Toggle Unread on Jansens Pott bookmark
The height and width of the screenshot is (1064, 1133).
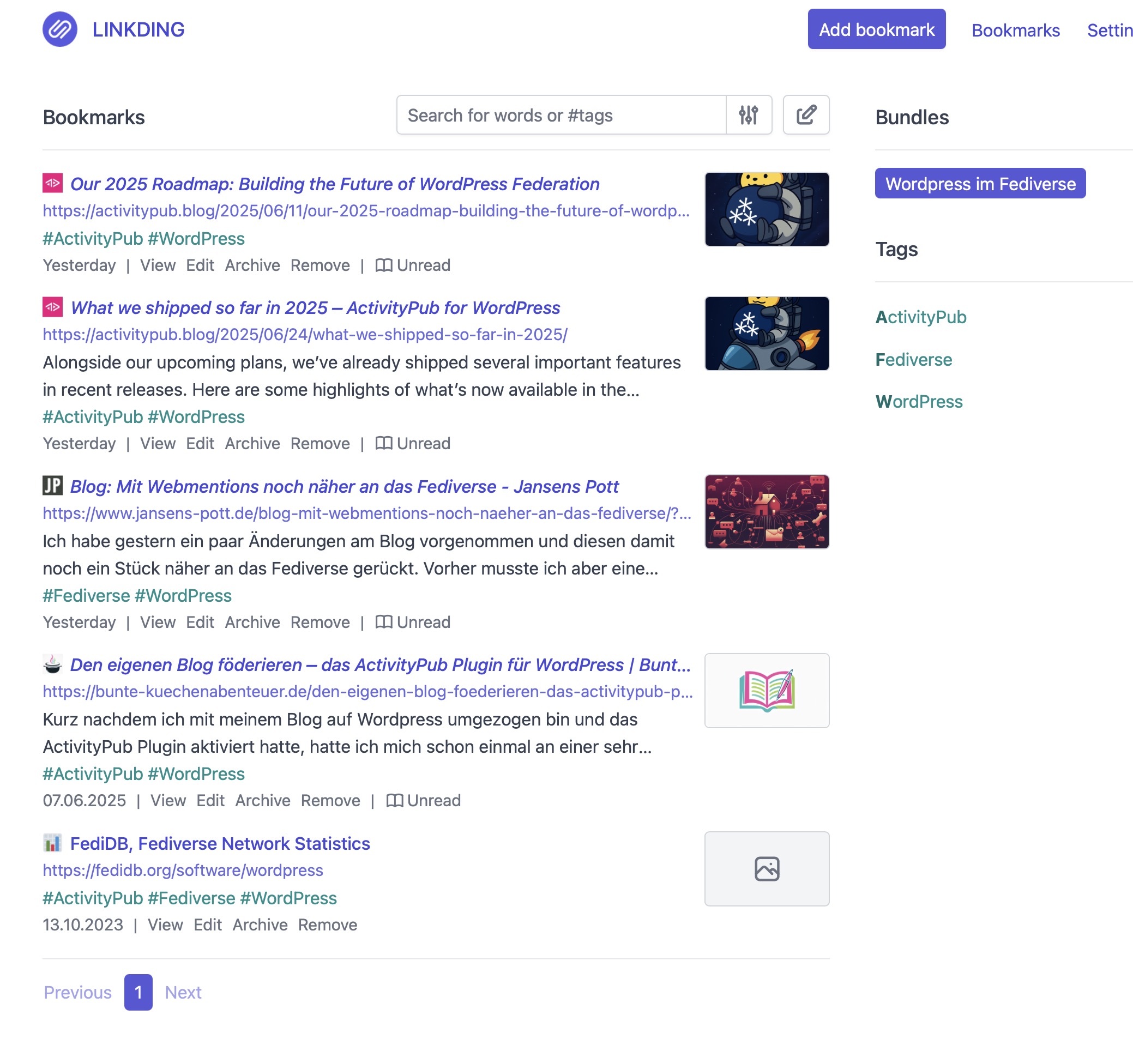(413, 622)
